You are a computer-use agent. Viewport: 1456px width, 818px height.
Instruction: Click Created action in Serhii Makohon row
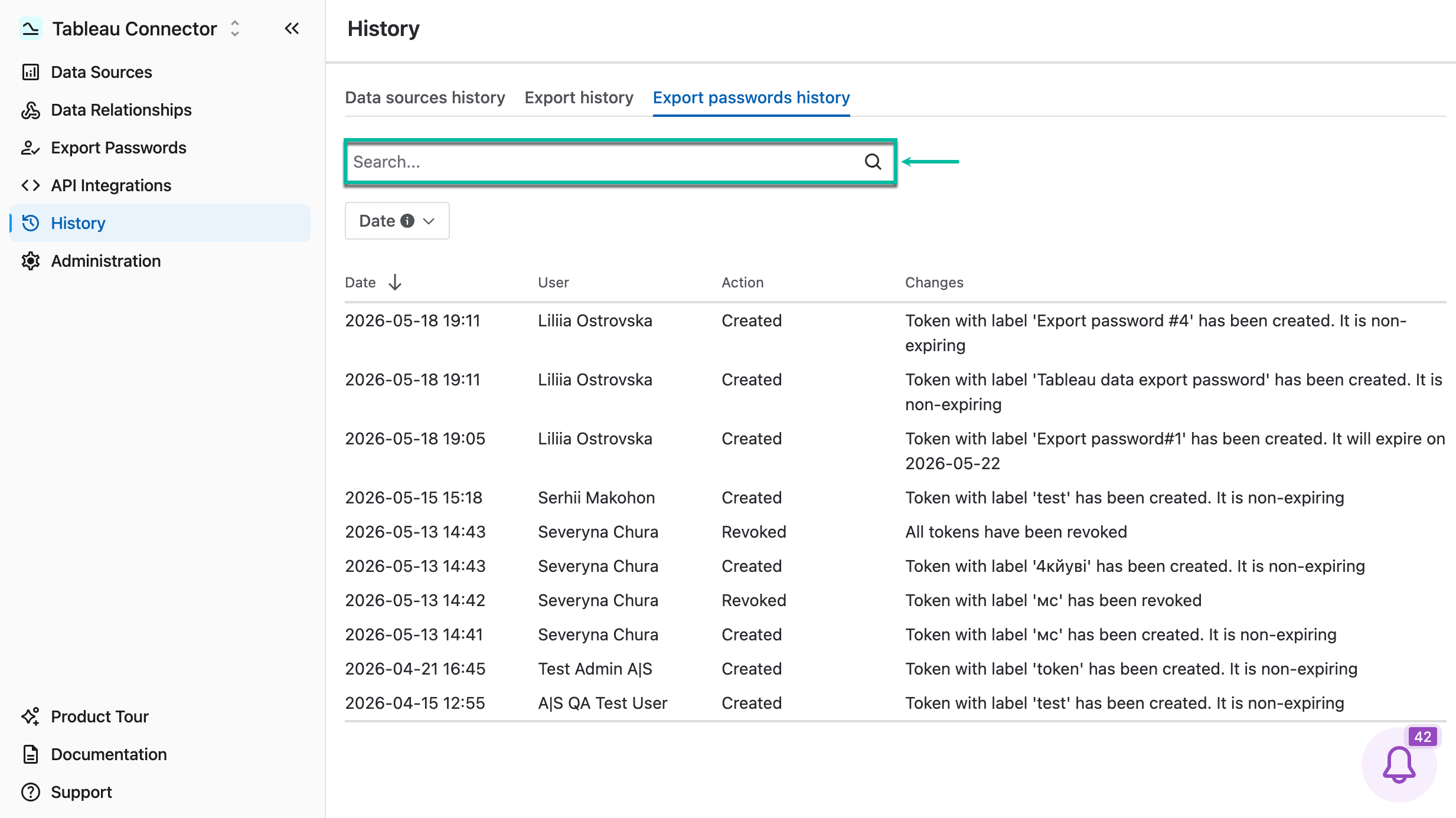pos(752,498)
